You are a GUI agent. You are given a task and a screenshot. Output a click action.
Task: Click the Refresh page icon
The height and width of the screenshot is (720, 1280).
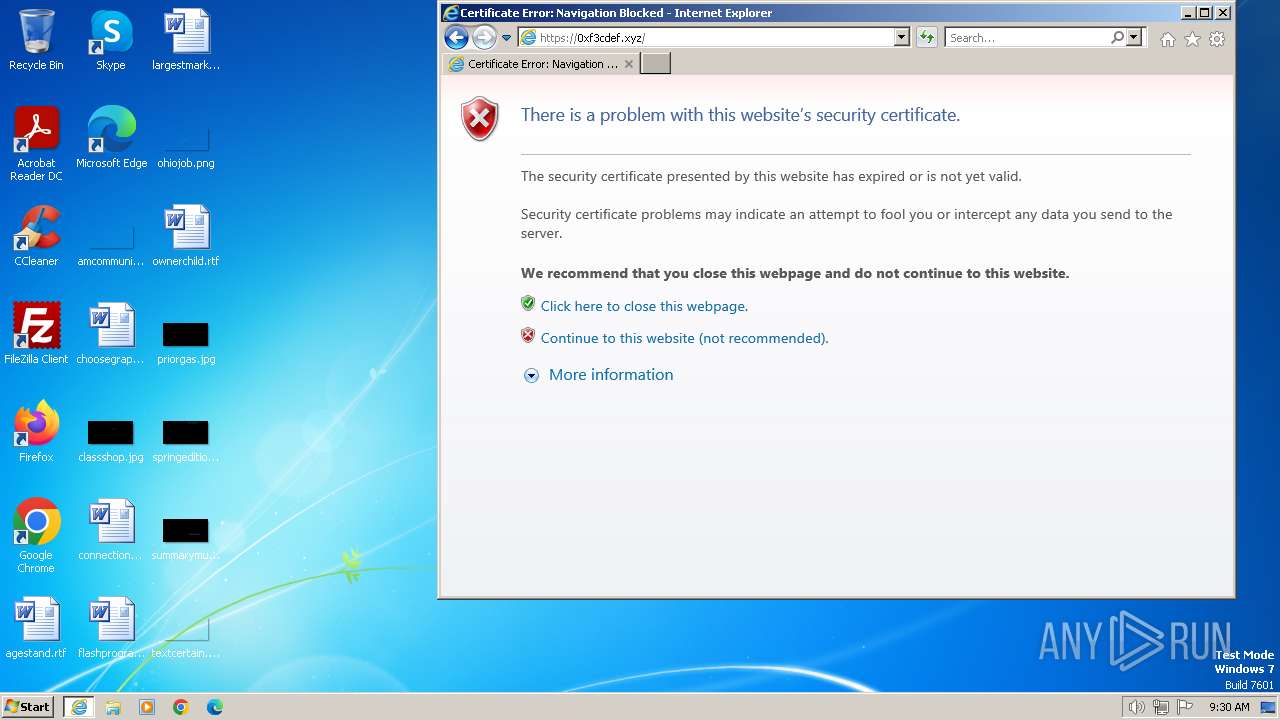[927, 38]
